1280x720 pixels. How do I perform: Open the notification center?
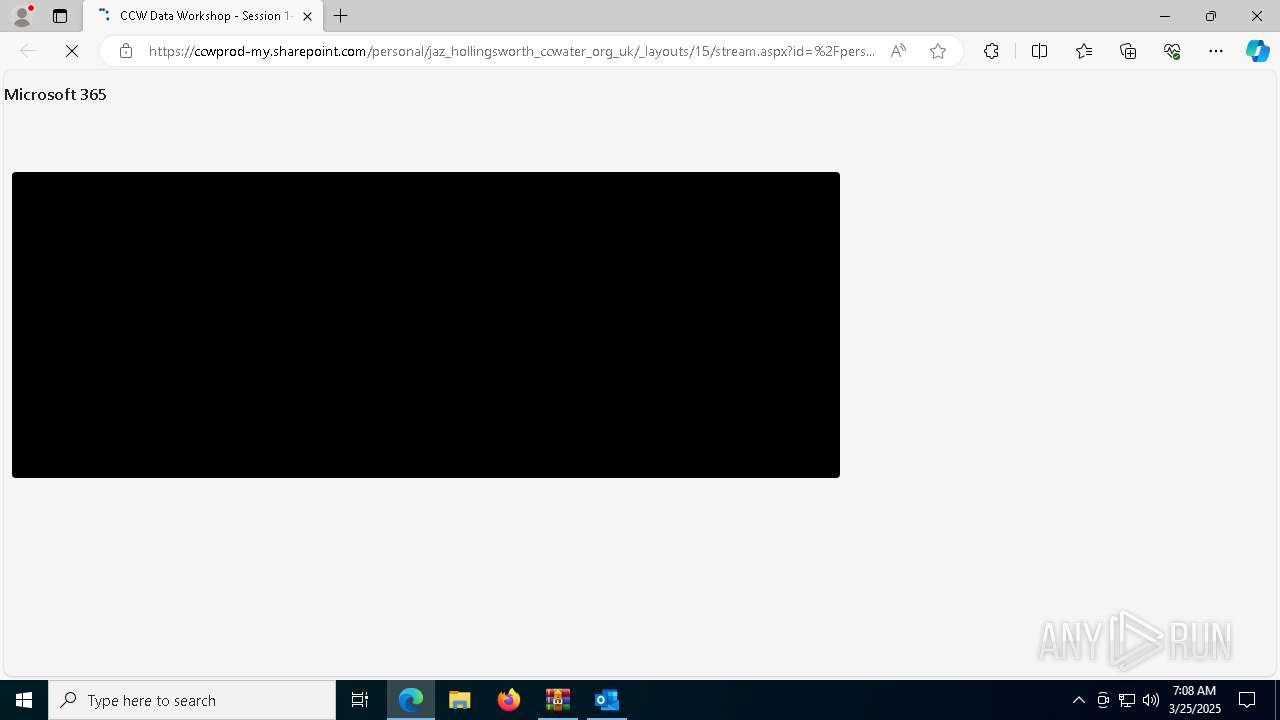(1248, 700)
